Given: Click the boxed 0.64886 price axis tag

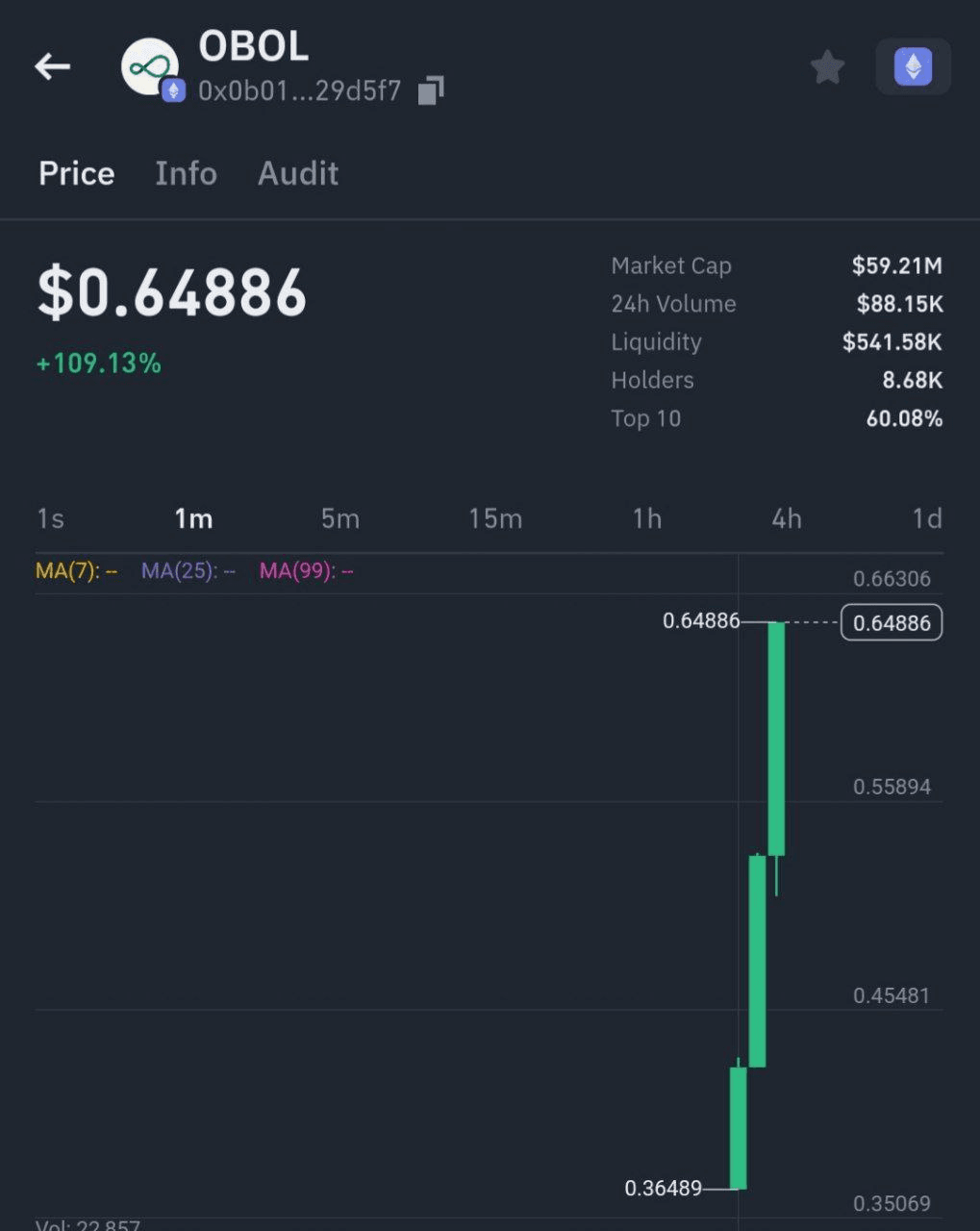Looking at the screenshot, I should (892, 623).
